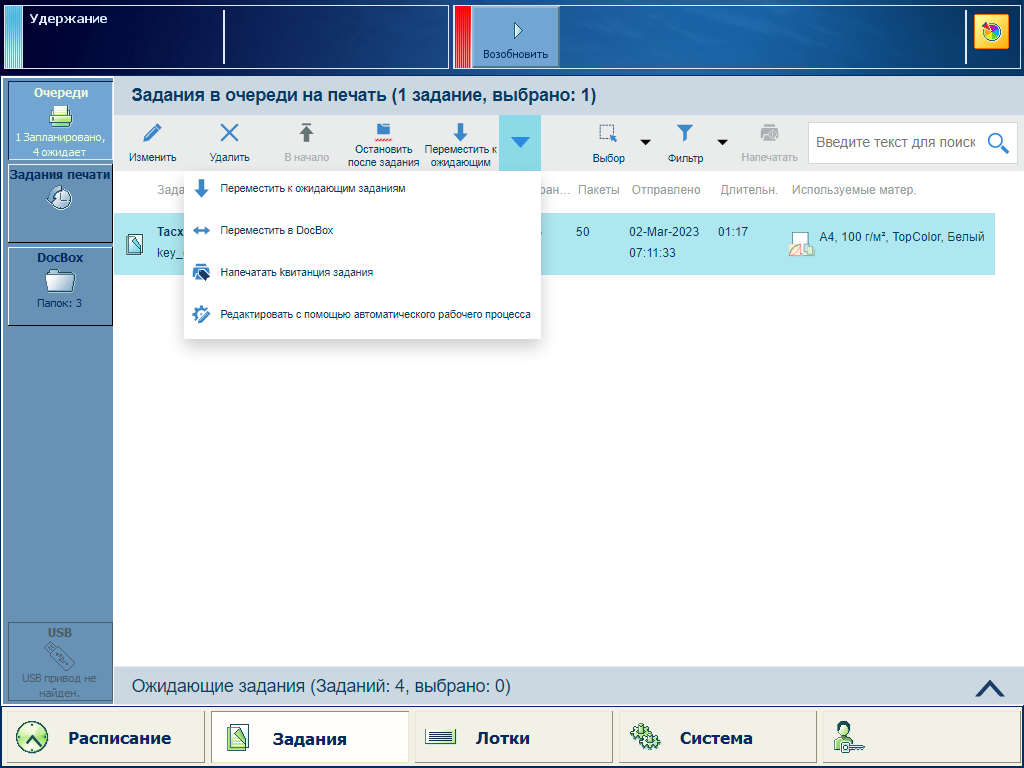
Task: Select Редактировать с помощью автоматического рабочего процесса
Action: pos(362,314)
